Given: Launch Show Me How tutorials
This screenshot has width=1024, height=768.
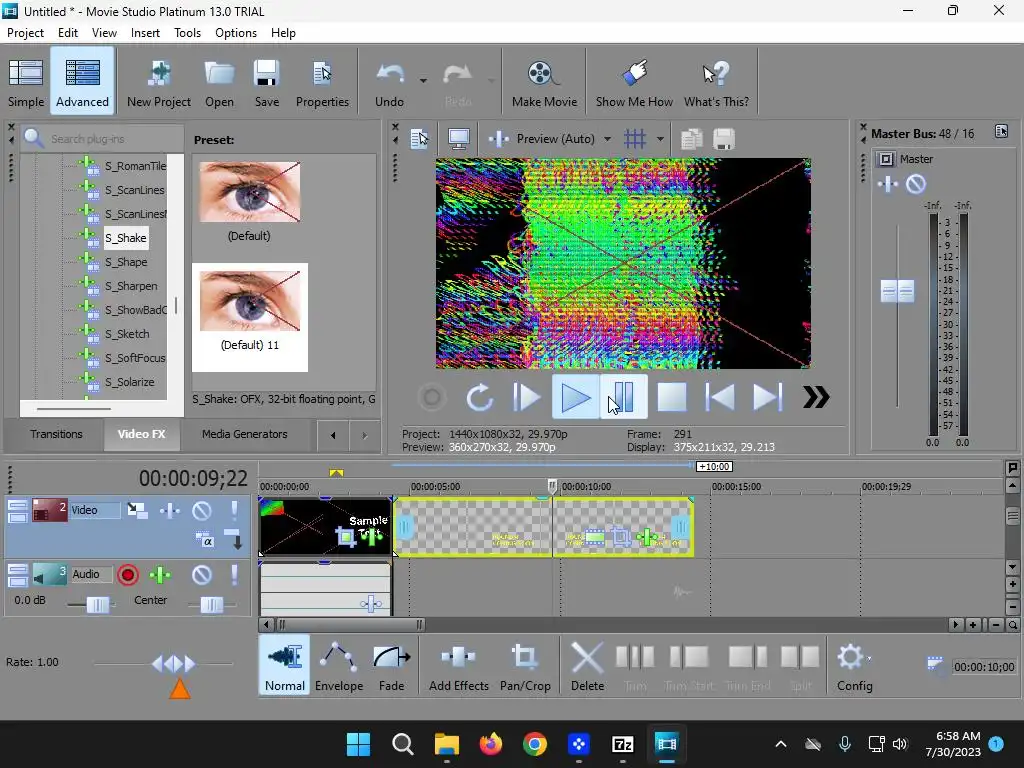Looking at the screenshot, I should [x=633, y=82].
